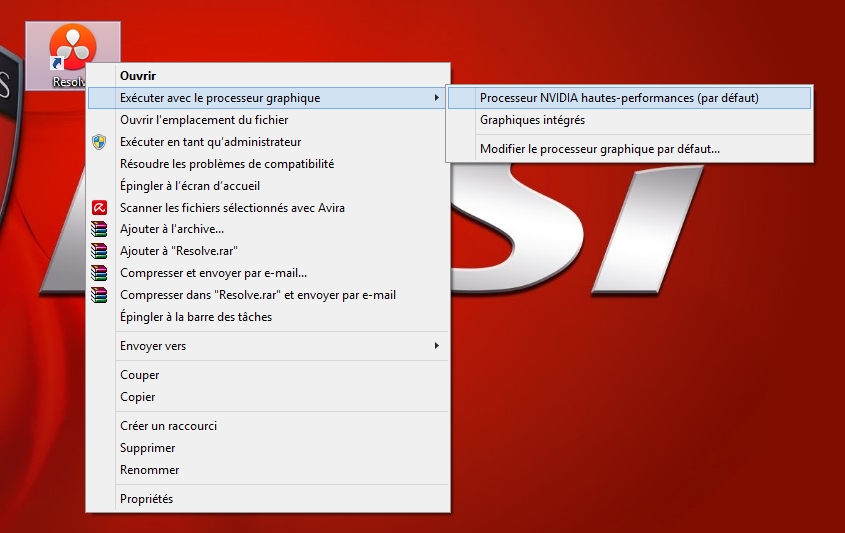The height and width of the screenshot is (533, 845).
Task: Choose Couper from the context menu
Action: coord(268,375)
